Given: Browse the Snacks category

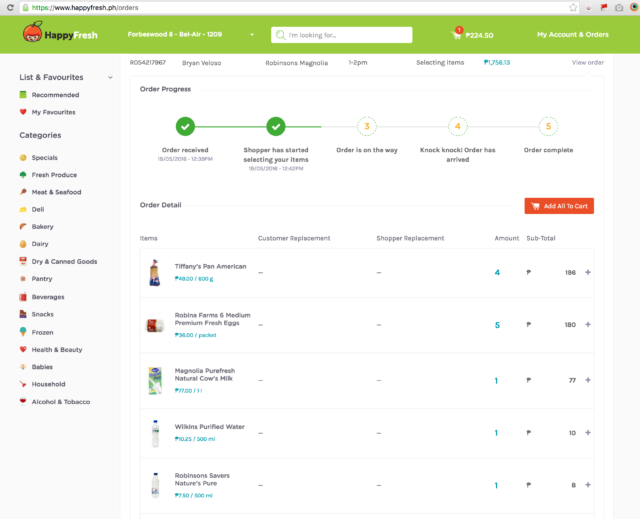Looking at the screenshot, I should 42,314.
